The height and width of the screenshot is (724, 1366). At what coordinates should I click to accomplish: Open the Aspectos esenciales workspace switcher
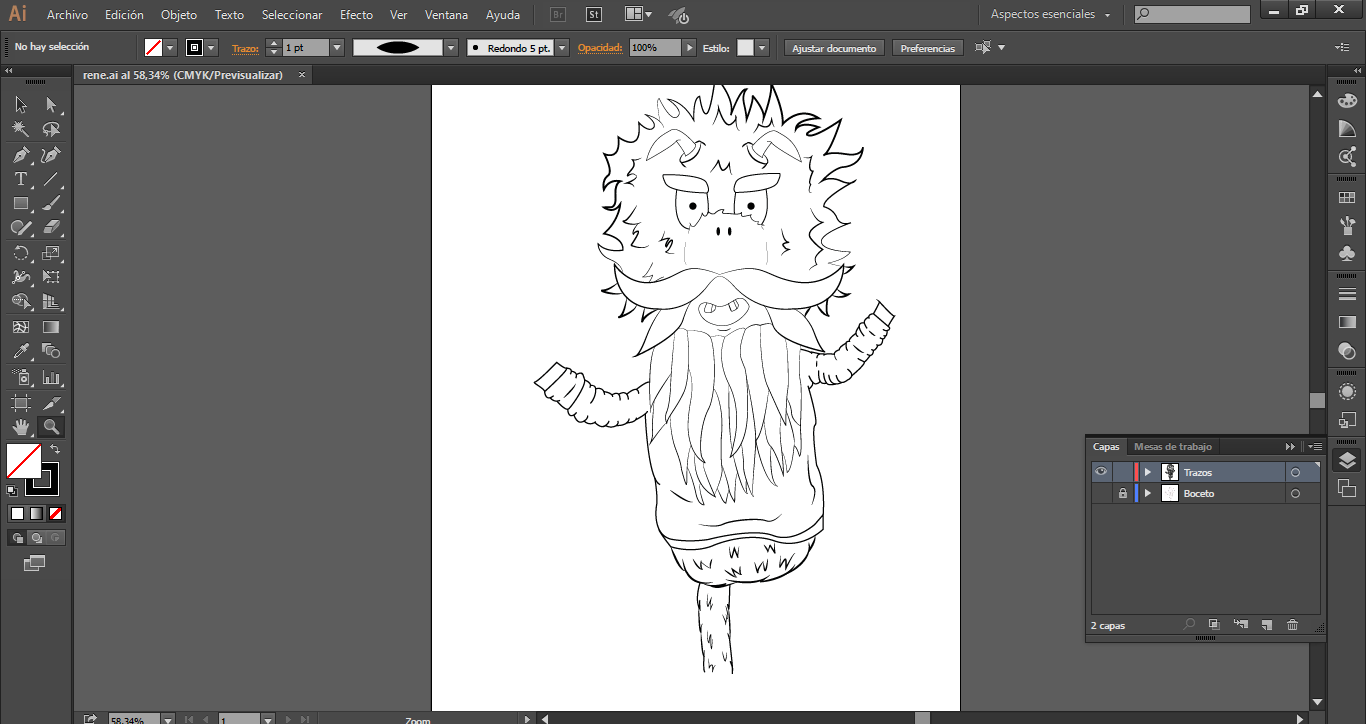click(x=1050, y=15)
